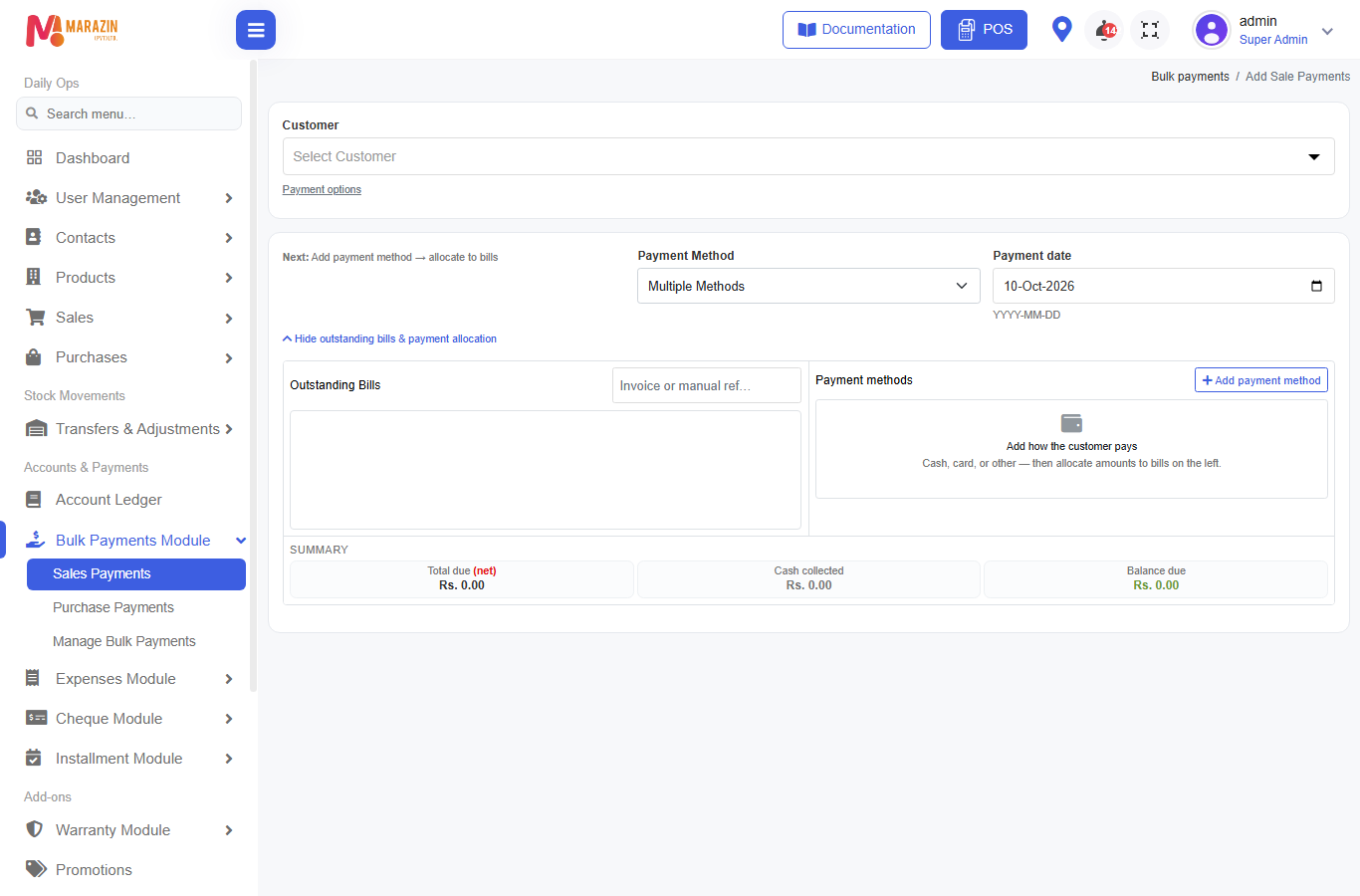Open notifications bell with badge 14
The image size is (1360, 896).
1105,30
